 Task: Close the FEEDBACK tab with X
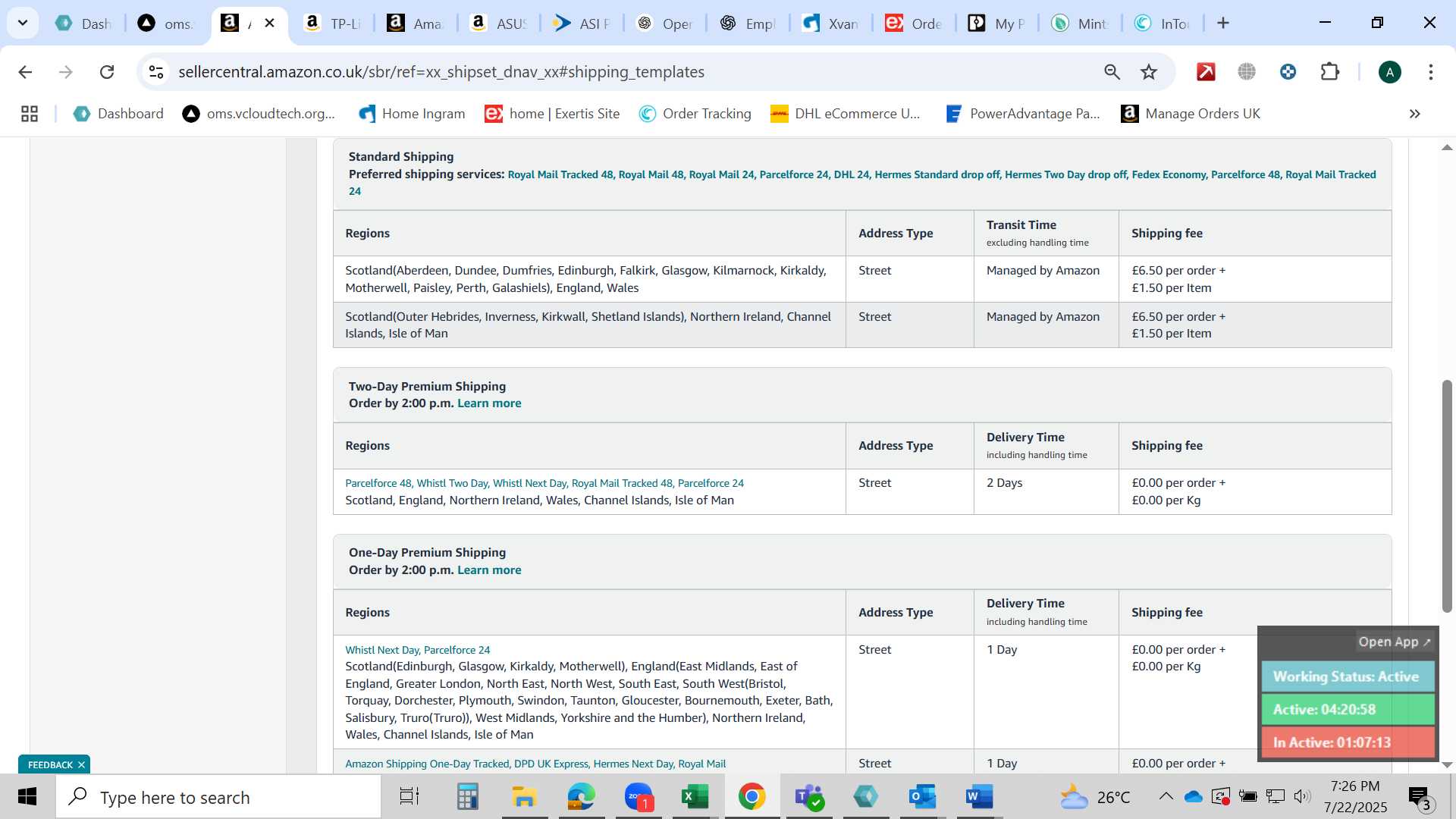point(81,765)
